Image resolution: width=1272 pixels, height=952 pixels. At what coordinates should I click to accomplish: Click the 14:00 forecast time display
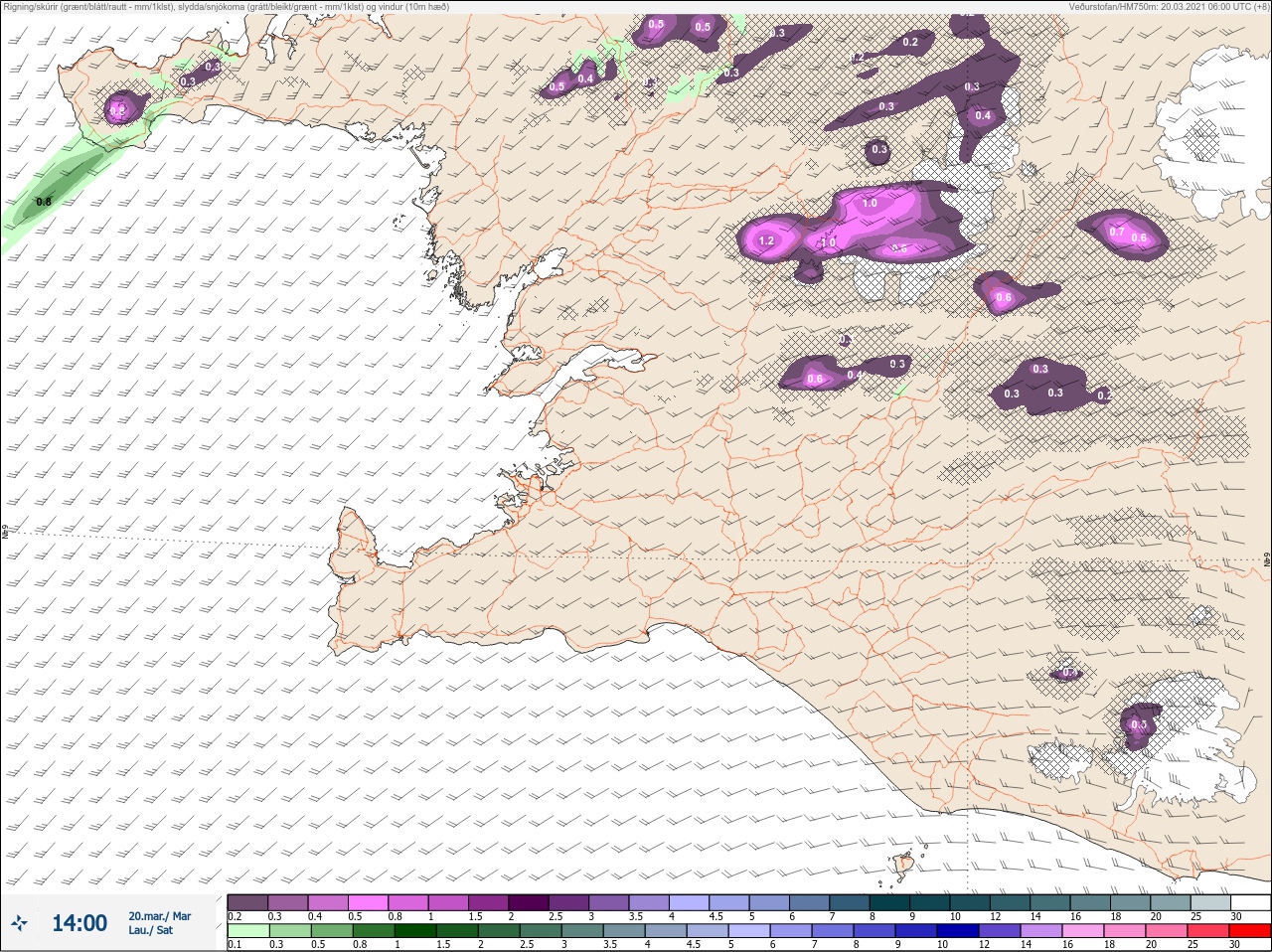[x=79, y=923]
